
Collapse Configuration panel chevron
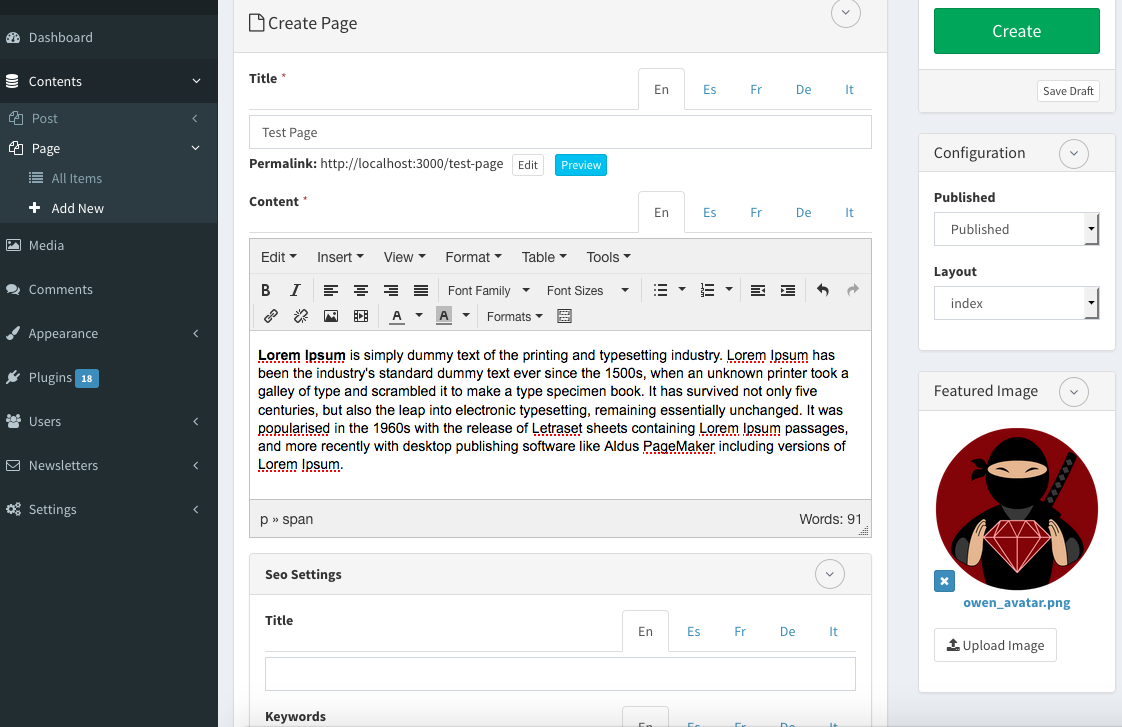(1074, 154)
